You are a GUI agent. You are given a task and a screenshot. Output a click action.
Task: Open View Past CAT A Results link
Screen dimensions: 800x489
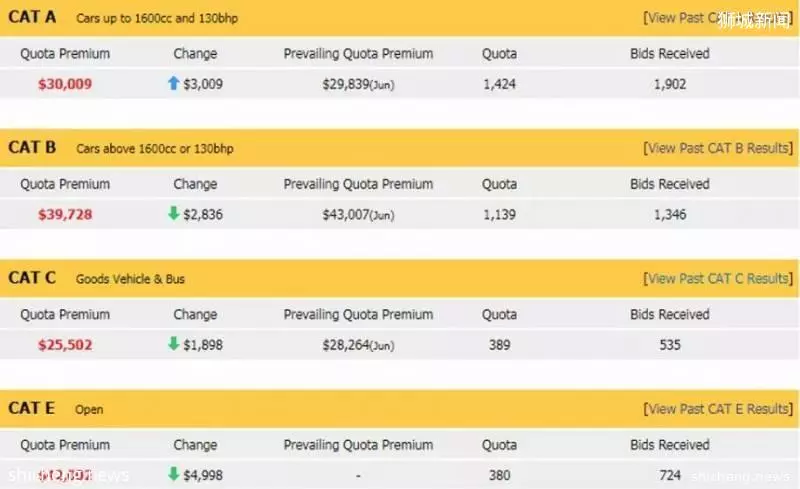(x=718, y=18)
